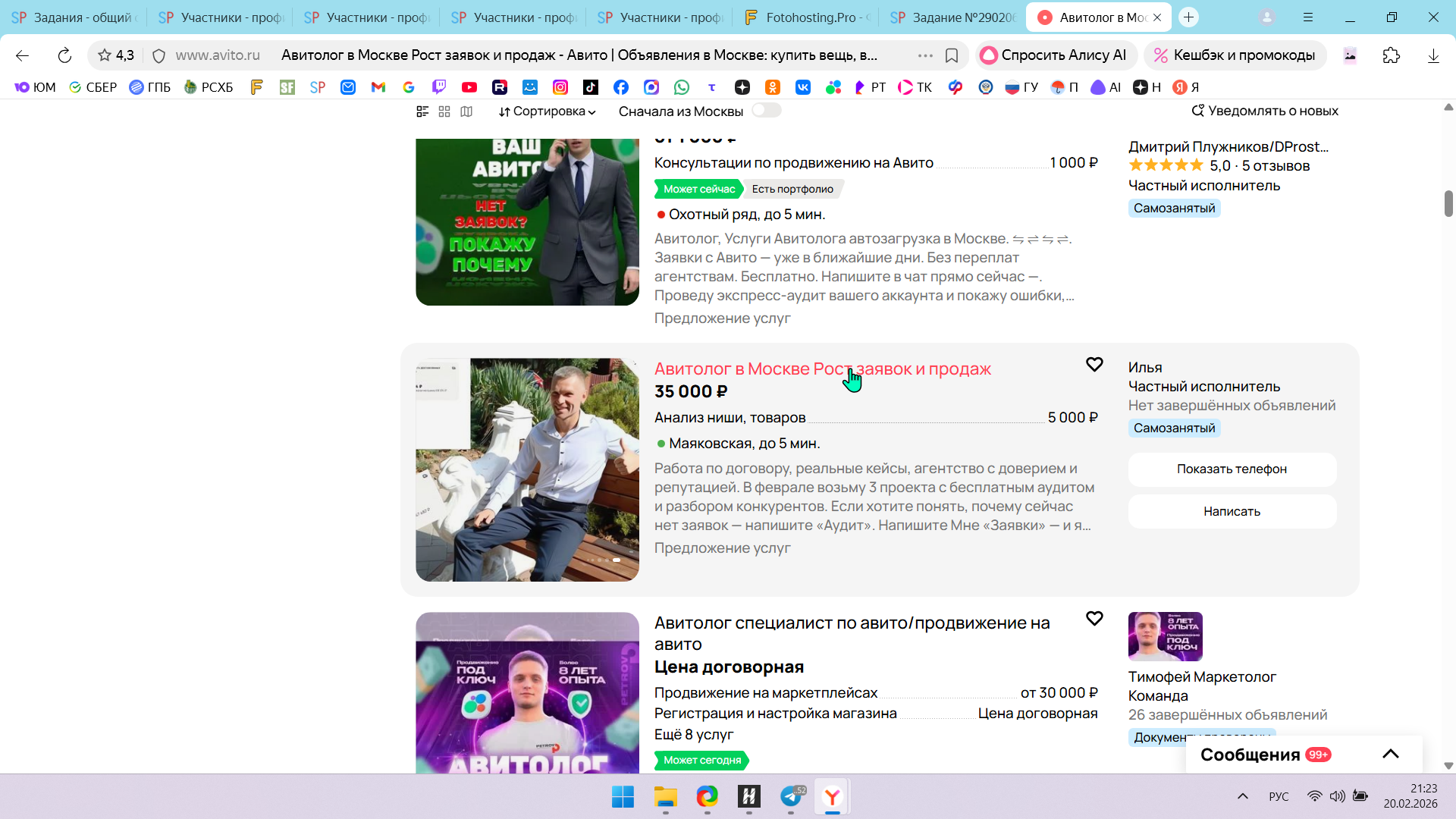Bookmark this page in the address bar
Viewport: 1456px width, 819px height.
(952, 55)
